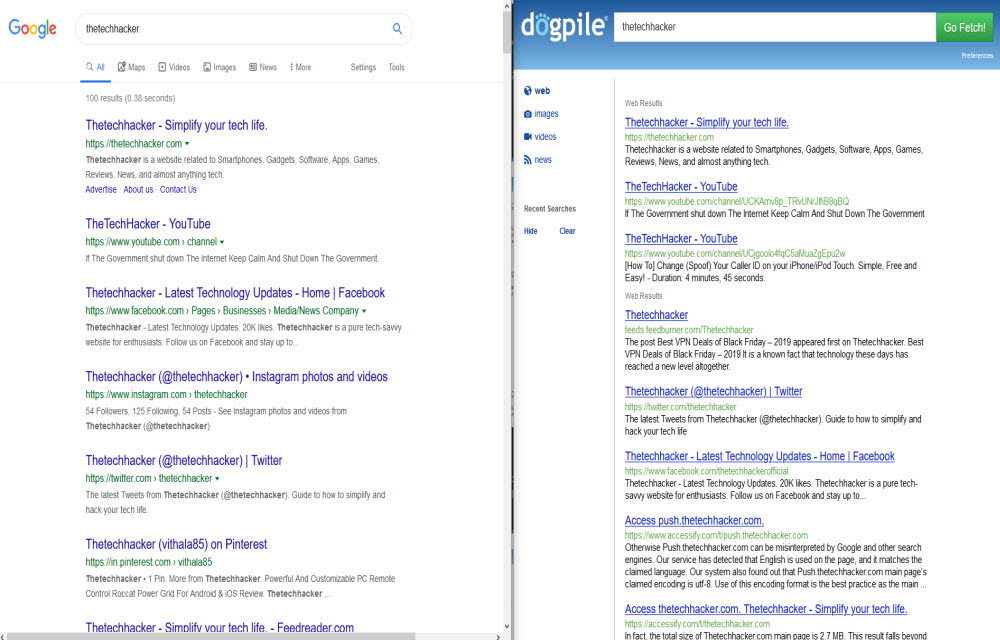Open the thetechhacker.com URL dropdown arrow in Google
1000x640 pixels.
[x=187, y=144]
